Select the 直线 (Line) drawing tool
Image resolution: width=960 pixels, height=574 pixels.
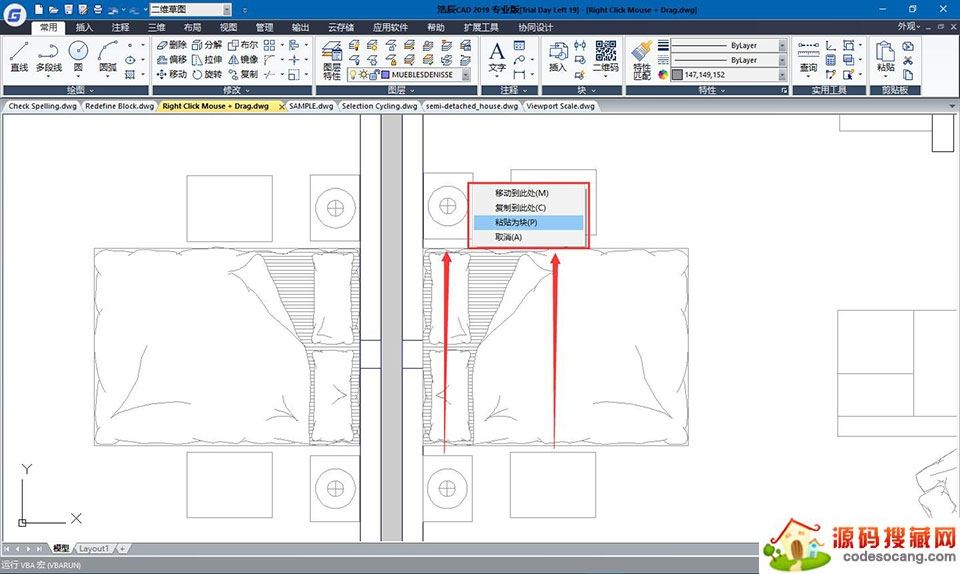(x=19, y=56)
